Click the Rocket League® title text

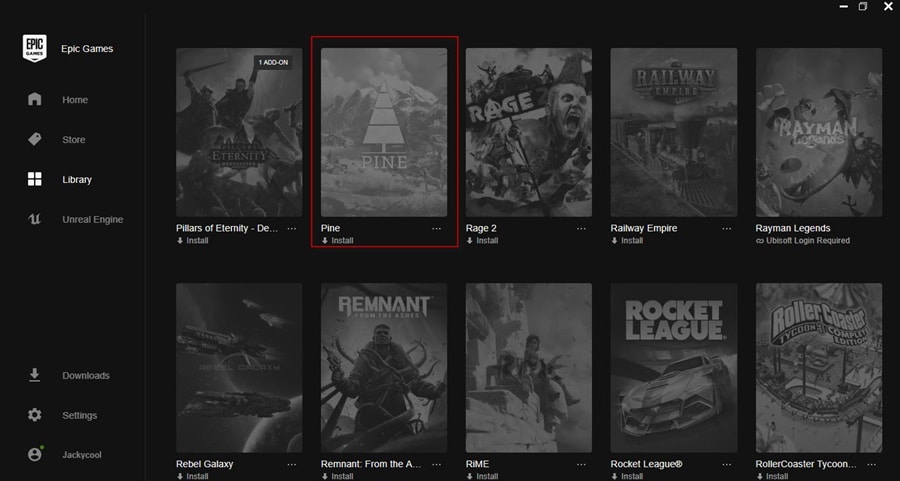(646, 464)
